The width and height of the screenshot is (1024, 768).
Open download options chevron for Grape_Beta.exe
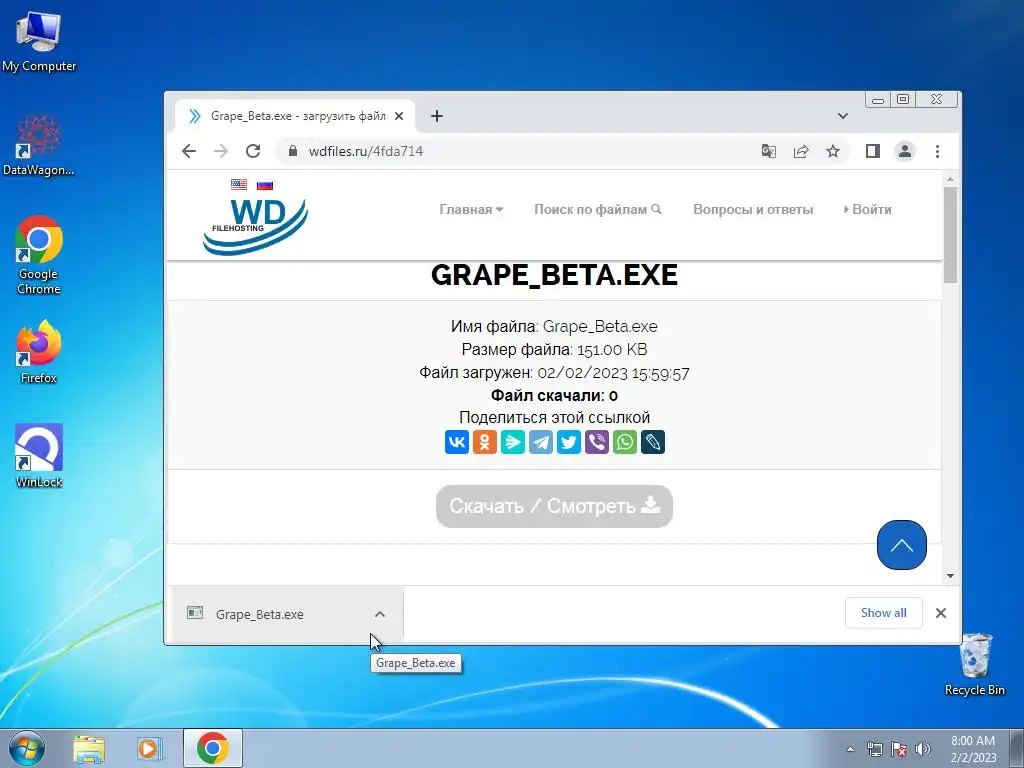(379, 614)
